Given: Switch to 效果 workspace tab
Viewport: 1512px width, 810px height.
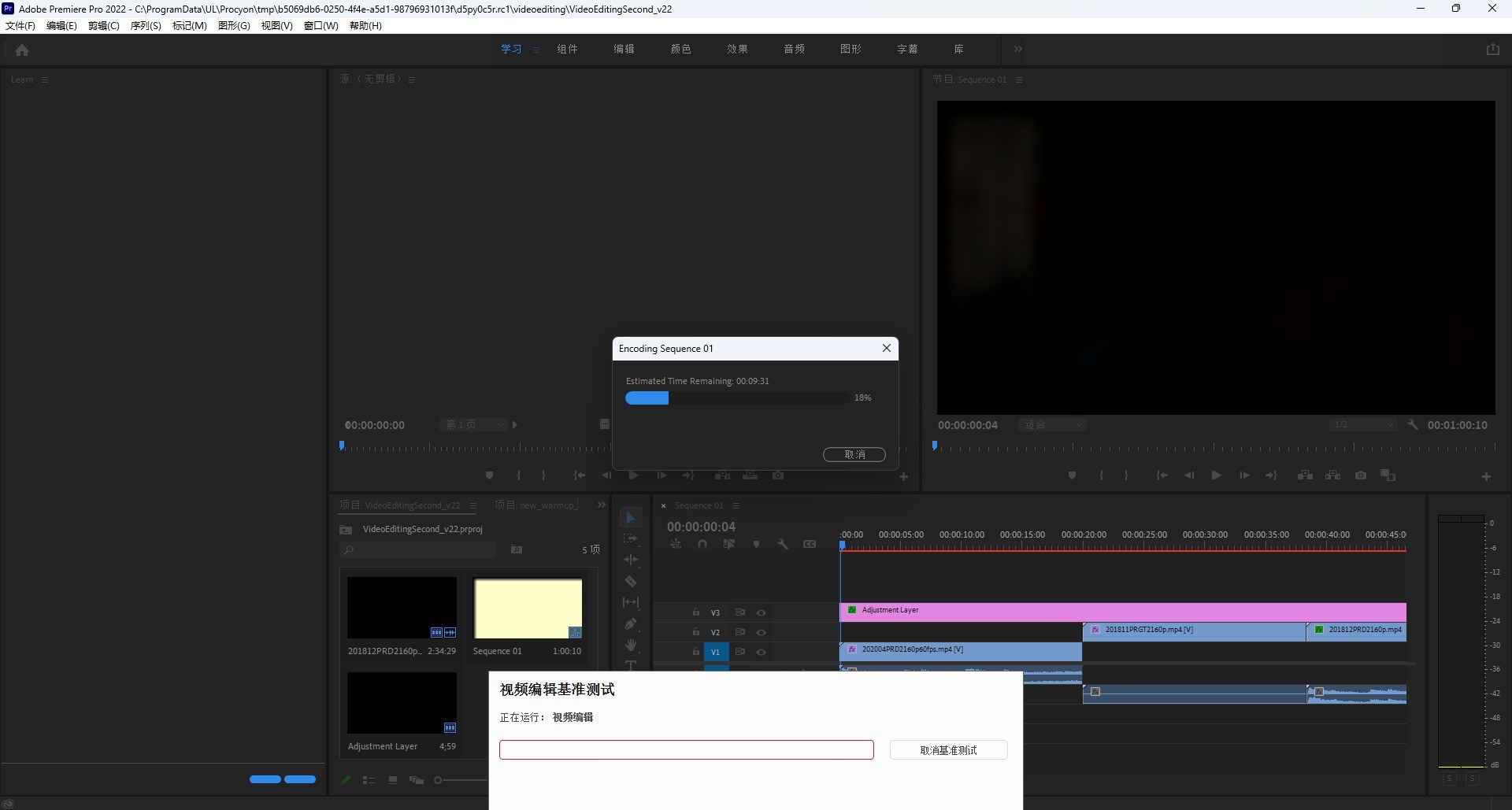Looking at the screenshot, I should coord(737,49).
